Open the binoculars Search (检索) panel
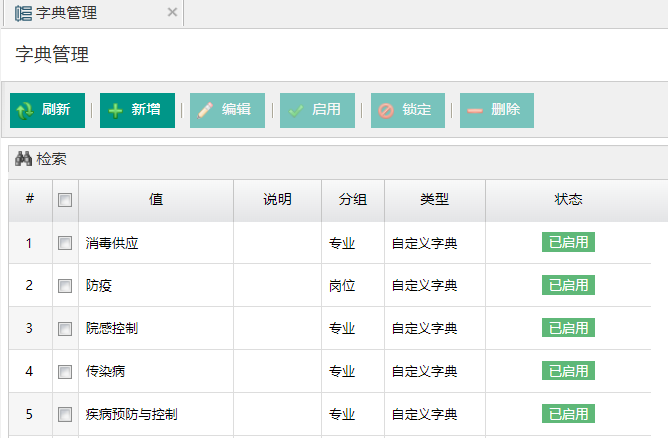The height and width of the screenshot is (438, 668). pos(41,159)
